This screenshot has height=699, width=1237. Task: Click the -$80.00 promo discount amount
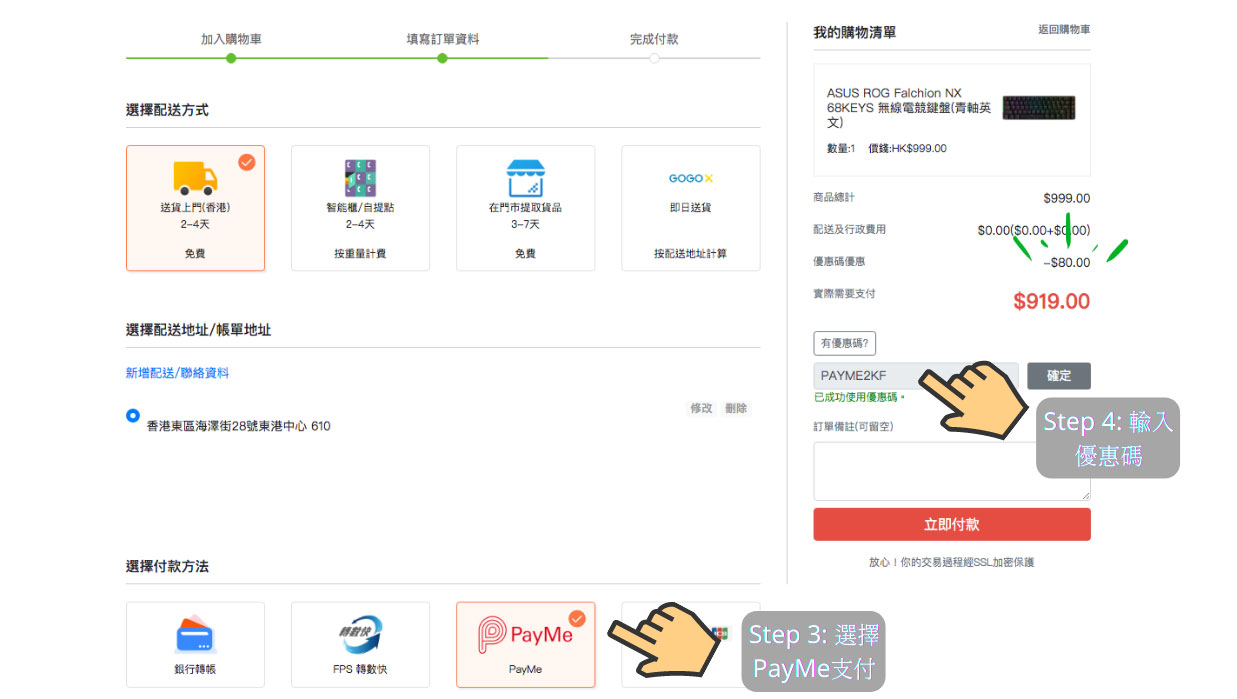(x=1067, y=262)
